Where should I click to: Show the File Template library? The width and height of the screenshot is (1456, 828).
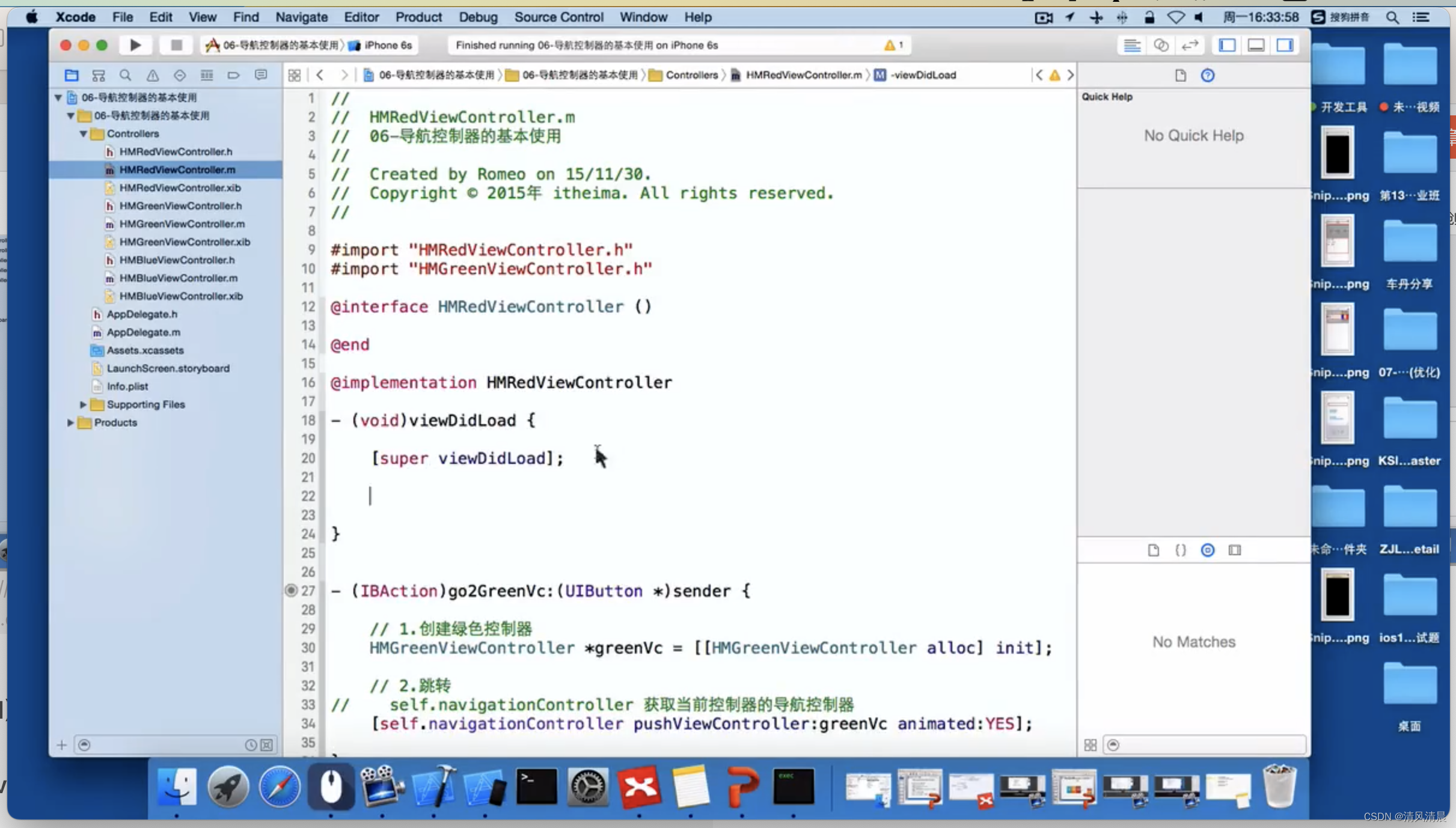(1153, 550)
